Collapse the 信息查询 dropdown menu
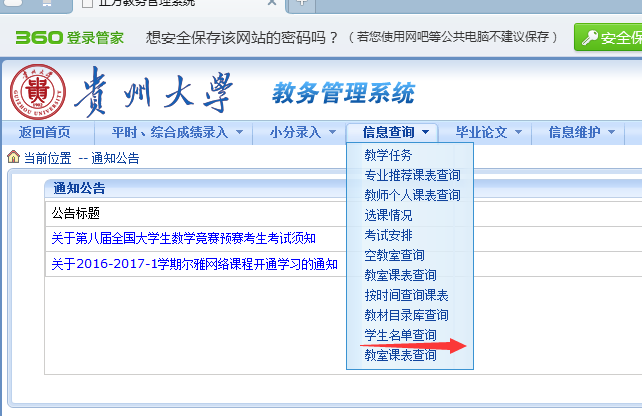The width and height of the screenshot is (642, 416). (396, 132)
